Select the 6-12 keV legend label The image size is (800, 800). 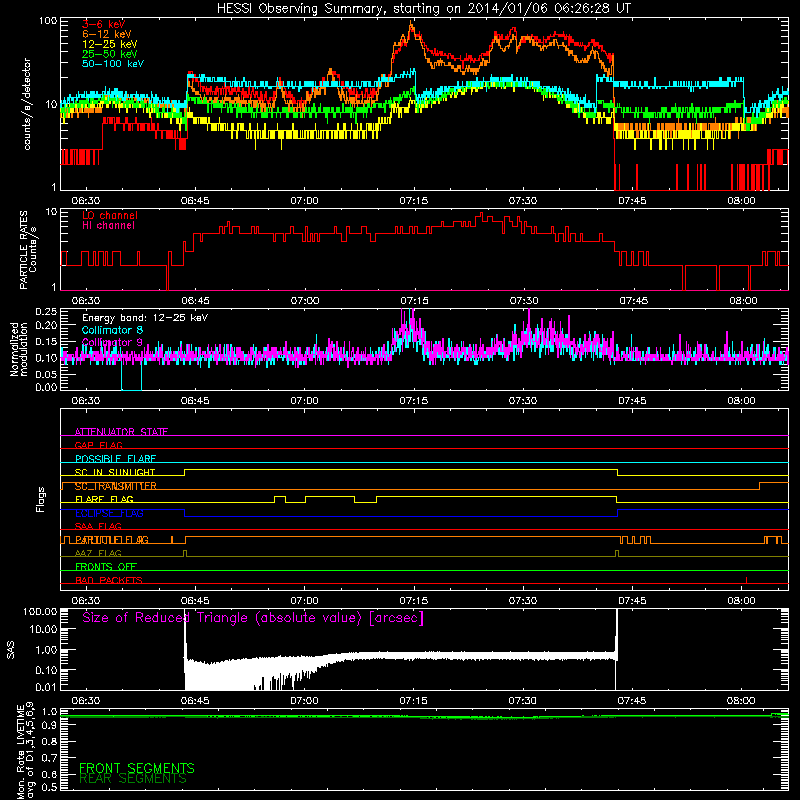tap(107, 34)
